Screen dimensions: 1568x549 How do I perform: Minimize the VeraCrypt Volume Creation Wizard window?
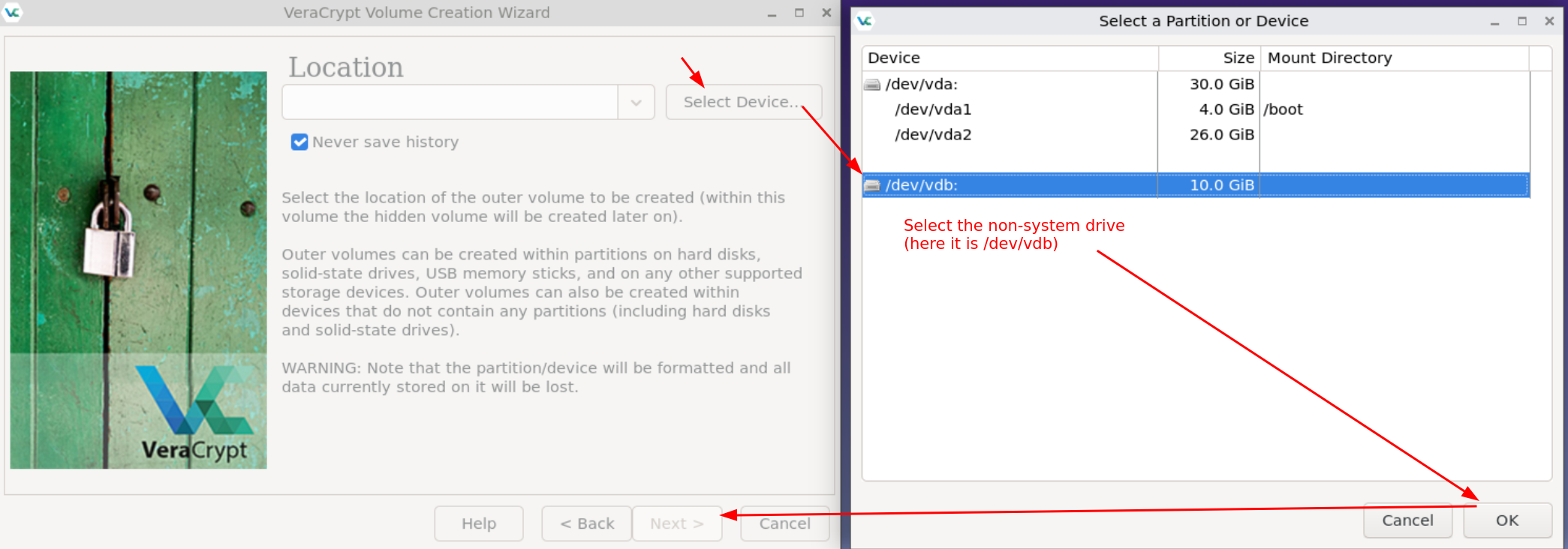point(772,13)
